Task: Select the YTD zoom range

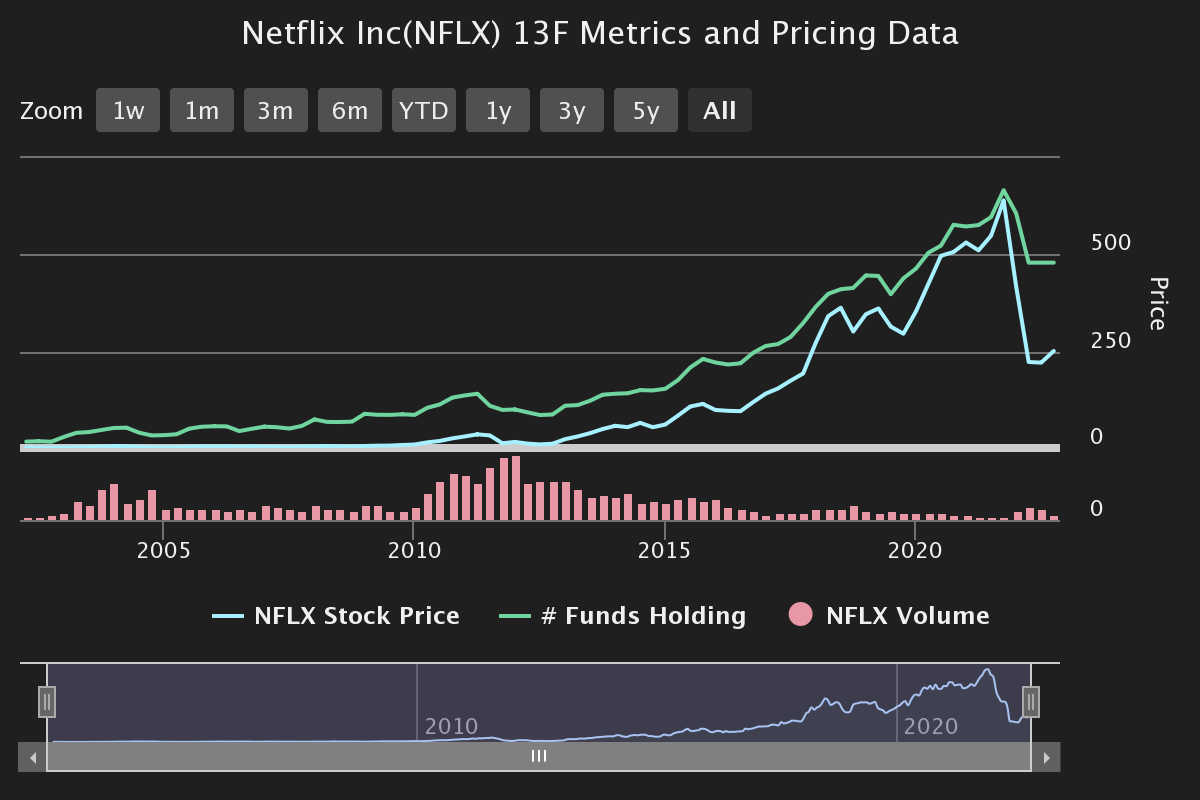Action: (424, 110)
